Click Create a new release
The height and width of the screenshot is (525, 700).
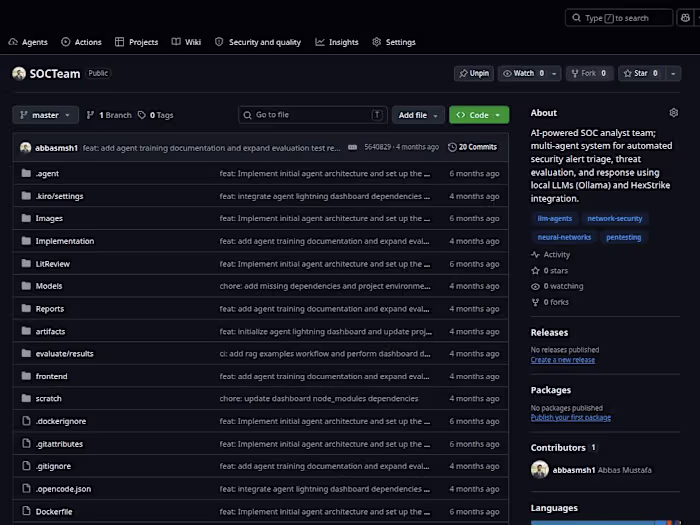(x=562, y=360)
